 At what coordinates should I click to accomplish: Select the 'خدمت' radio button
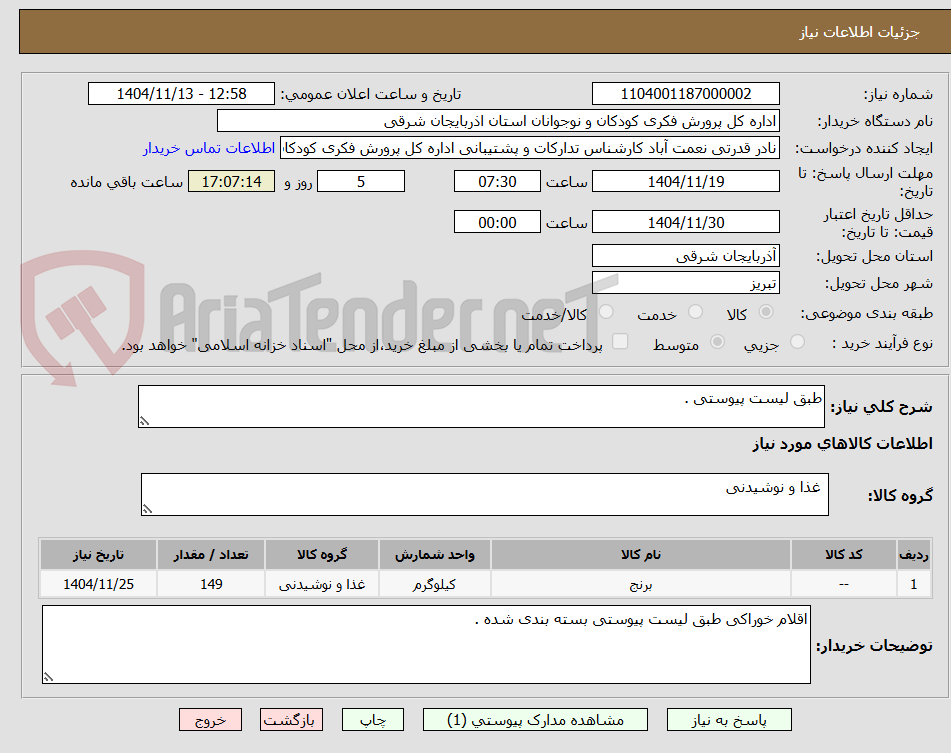pyautogui.click(x=695, y=312)
